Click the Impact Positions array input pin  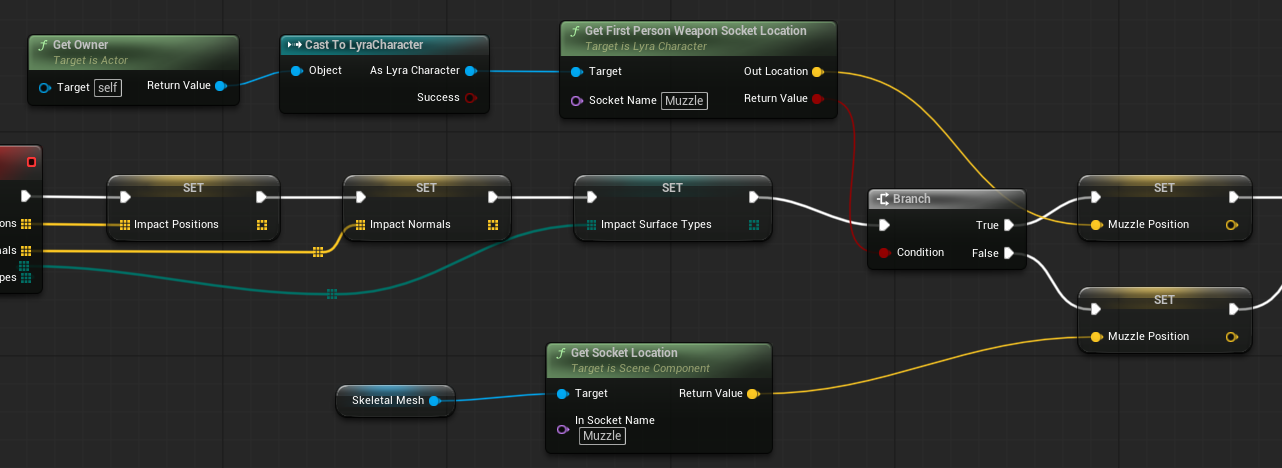[x=125, y=225]
